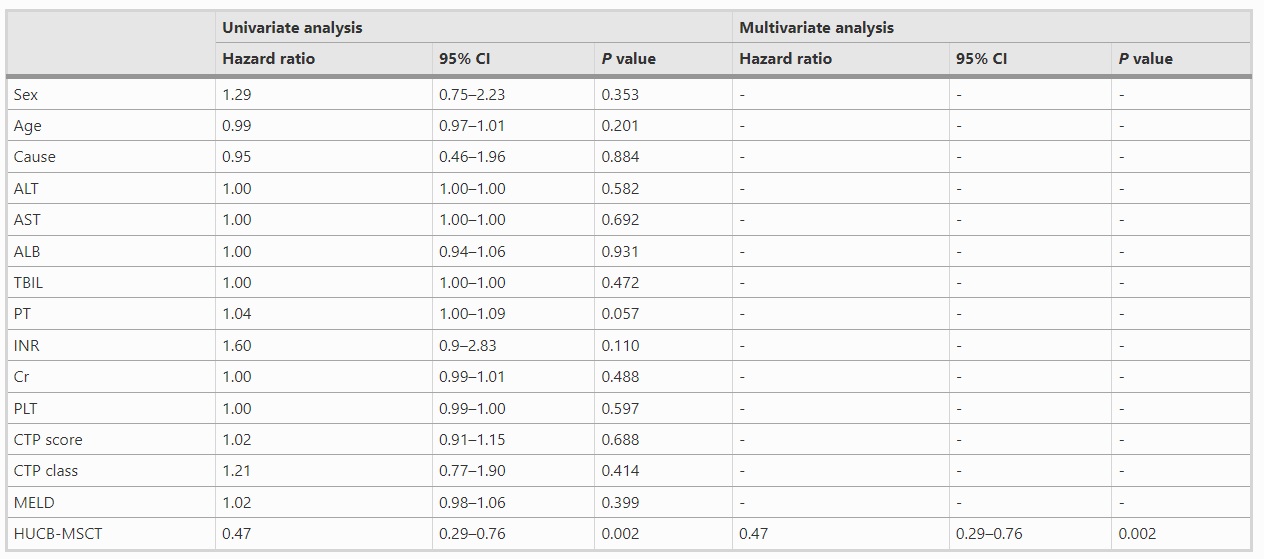The width and height of the screenshot is (1264, 559).
Task: Select the ALB confidence interval 0.94–1.06
Action: point(472,252)
